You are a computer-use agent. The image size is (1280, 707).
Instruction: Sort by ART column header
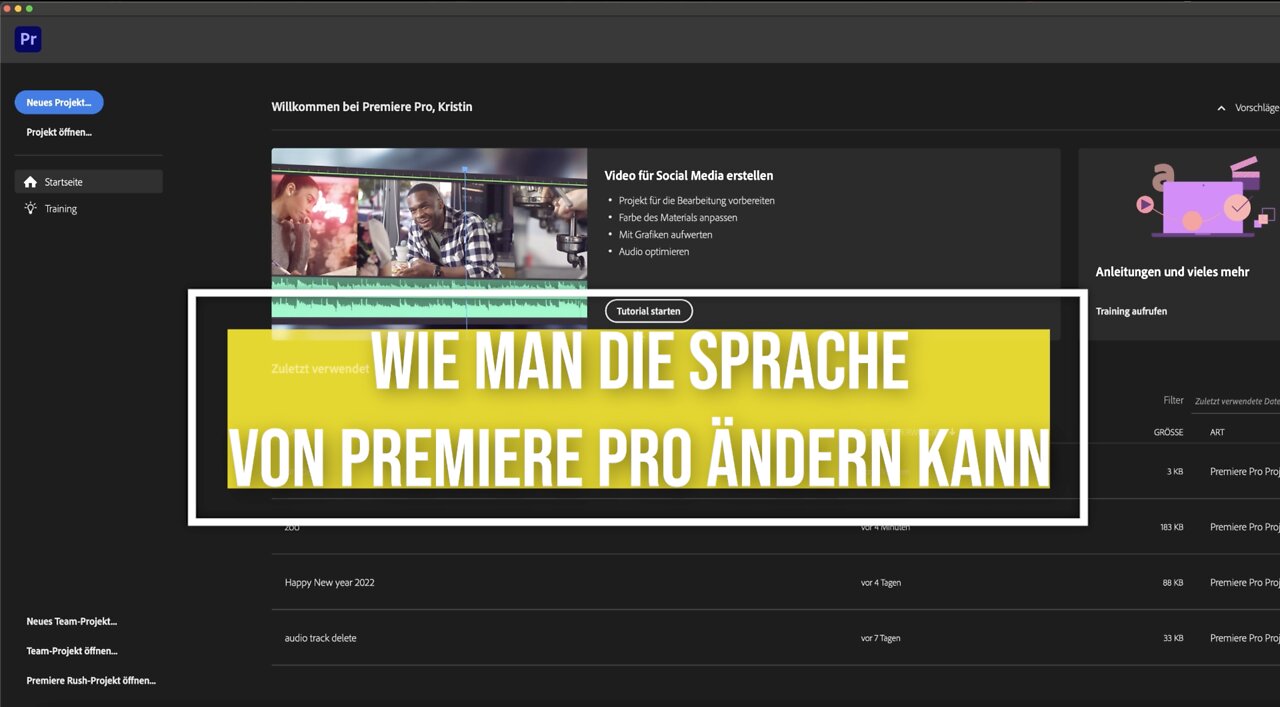(x=1217, y=432)
